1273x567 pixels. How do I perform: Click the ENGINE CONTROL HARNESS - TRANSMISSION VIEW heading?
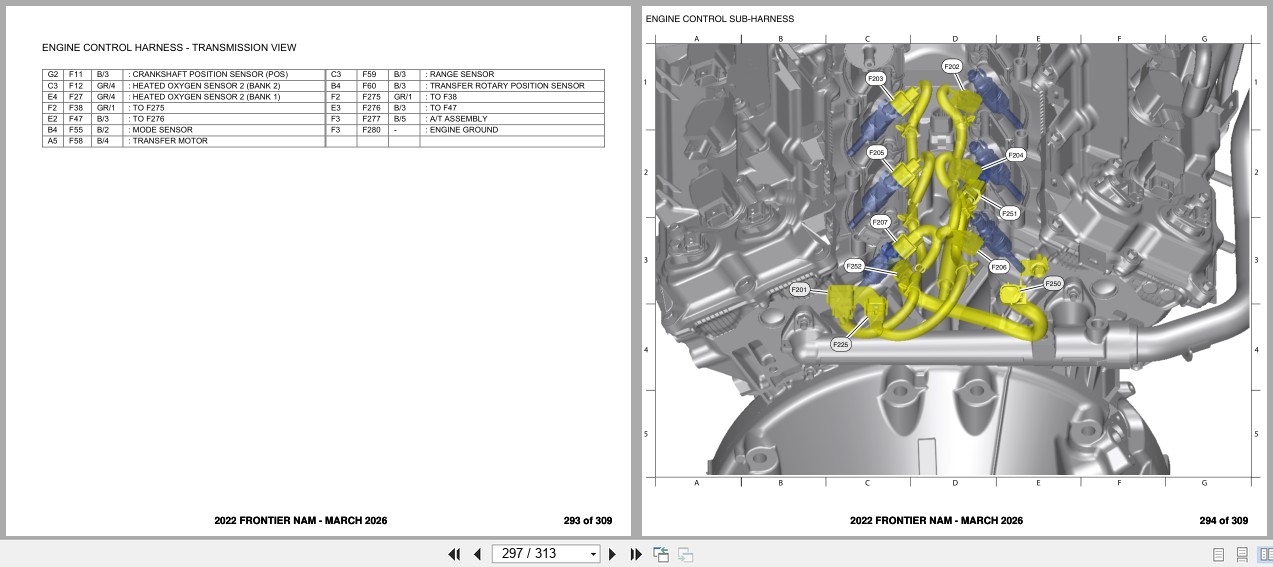click(x=169, y=48)
